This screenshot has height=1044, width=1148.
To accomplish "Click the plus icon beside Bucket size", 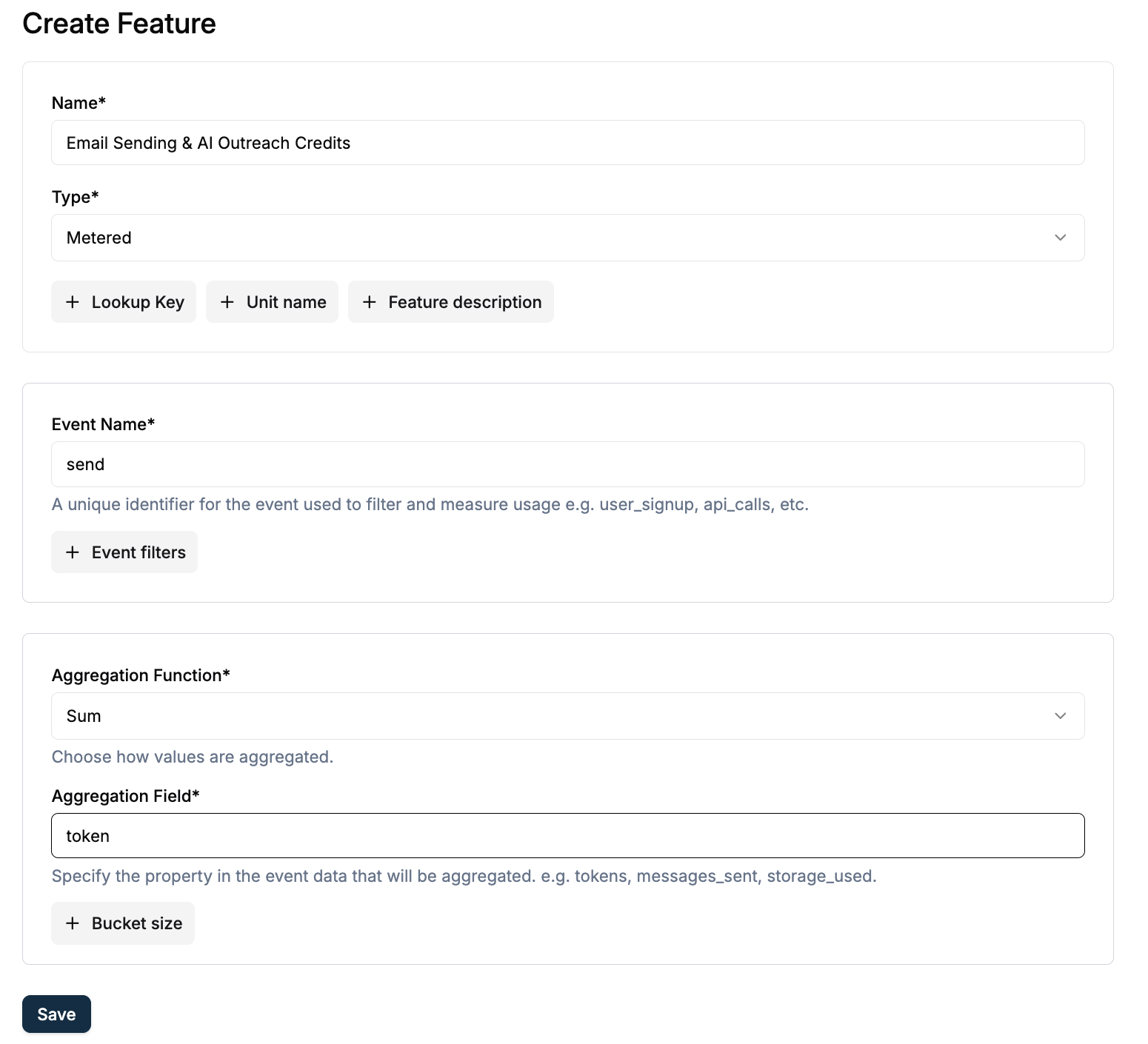I will point(73,923).
